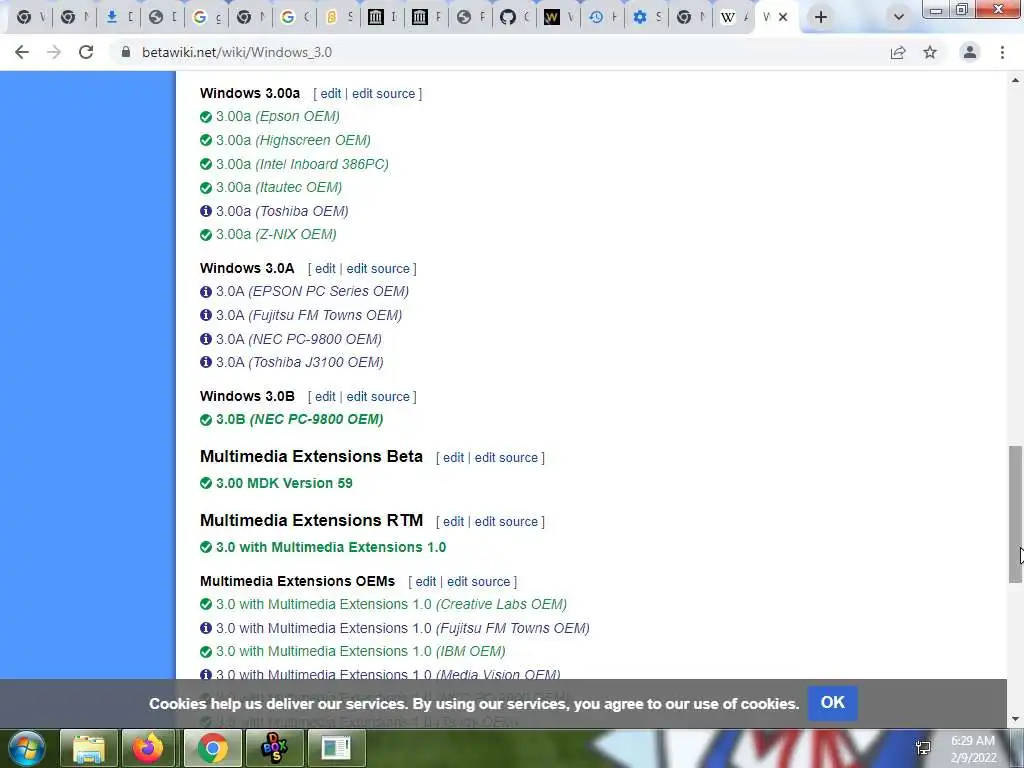Edit source of Windows 3.0A section
The width and height of the screenshot is (1024, 768).
[378, 268]
